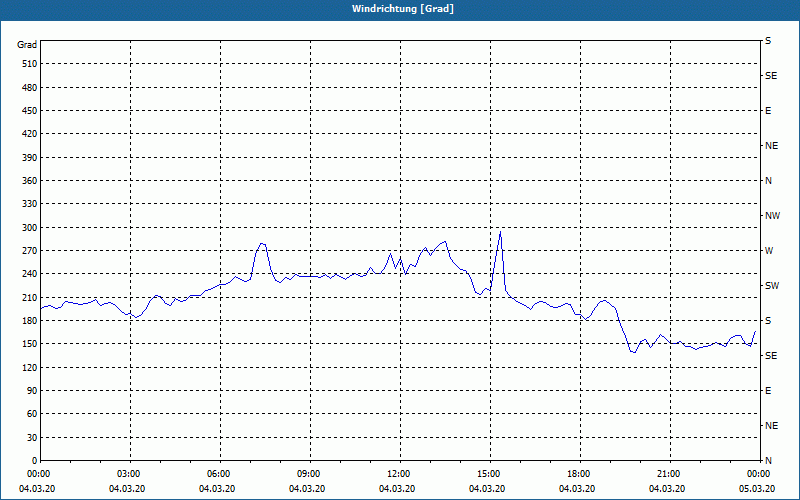Click the SW compass label

click(772, 286)
